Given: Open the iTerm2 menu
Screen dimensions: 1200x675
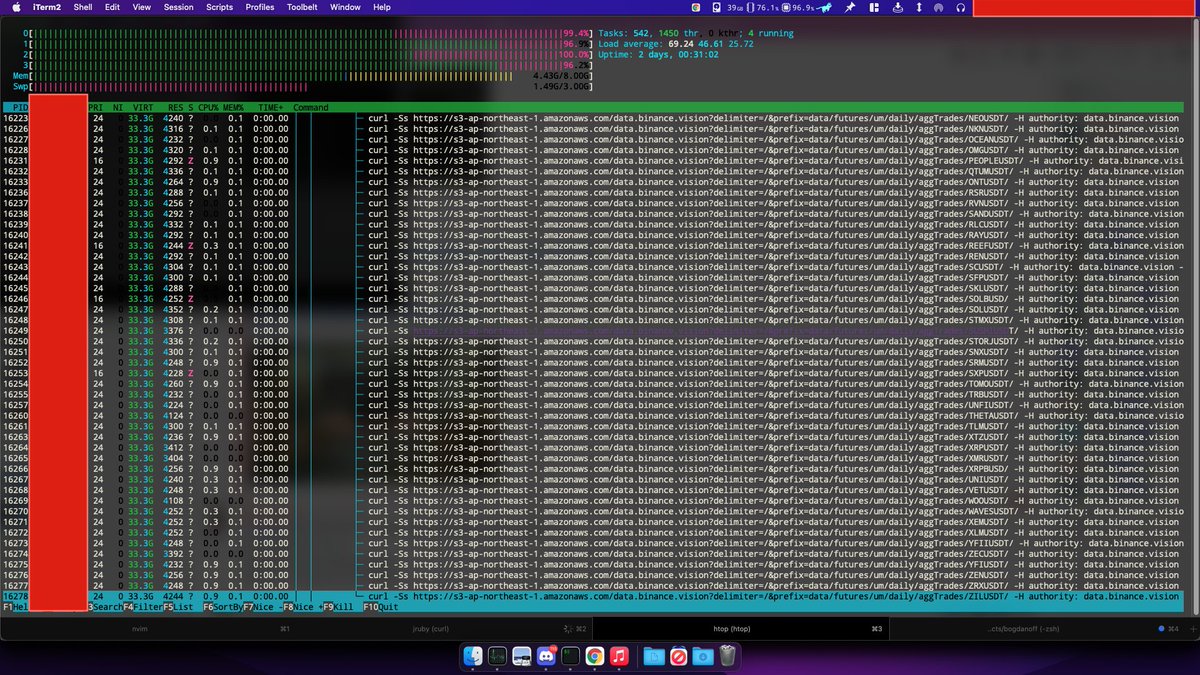Looking at the screenshot, I should coord(49,7).
